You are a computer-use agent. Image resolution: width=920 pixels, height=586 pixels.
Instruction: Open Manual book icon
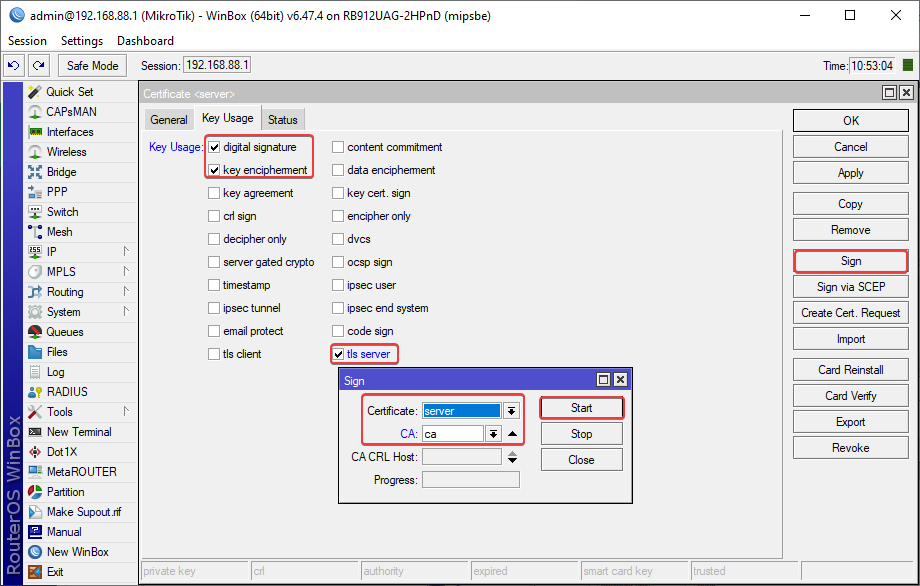pyautogui.click(x=35, y=532)
